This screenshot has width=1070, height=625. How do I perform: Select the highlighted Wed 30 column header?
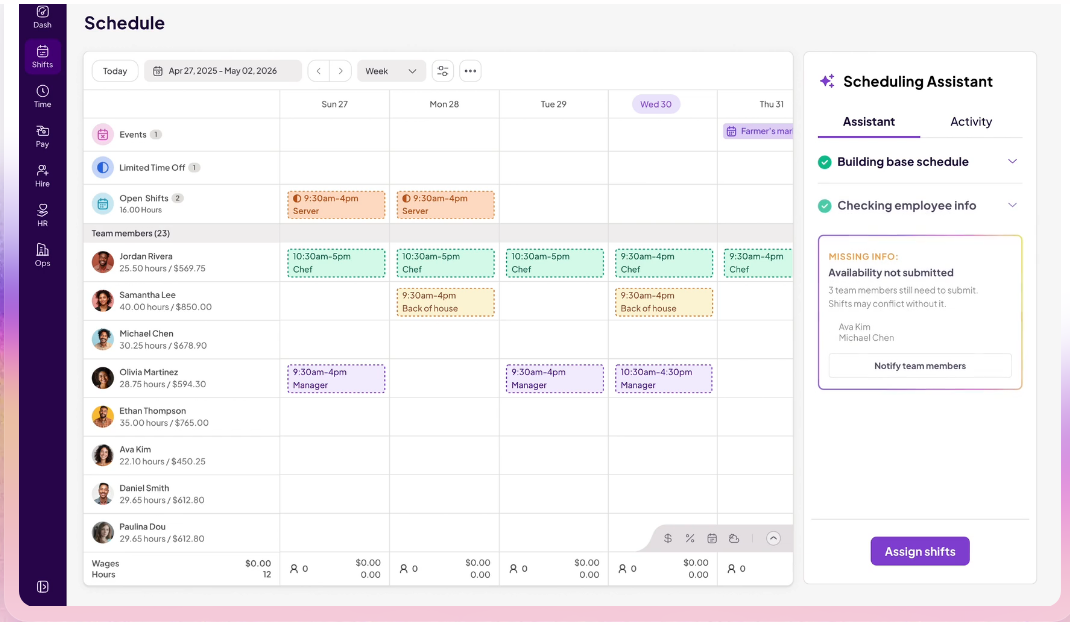656,104
